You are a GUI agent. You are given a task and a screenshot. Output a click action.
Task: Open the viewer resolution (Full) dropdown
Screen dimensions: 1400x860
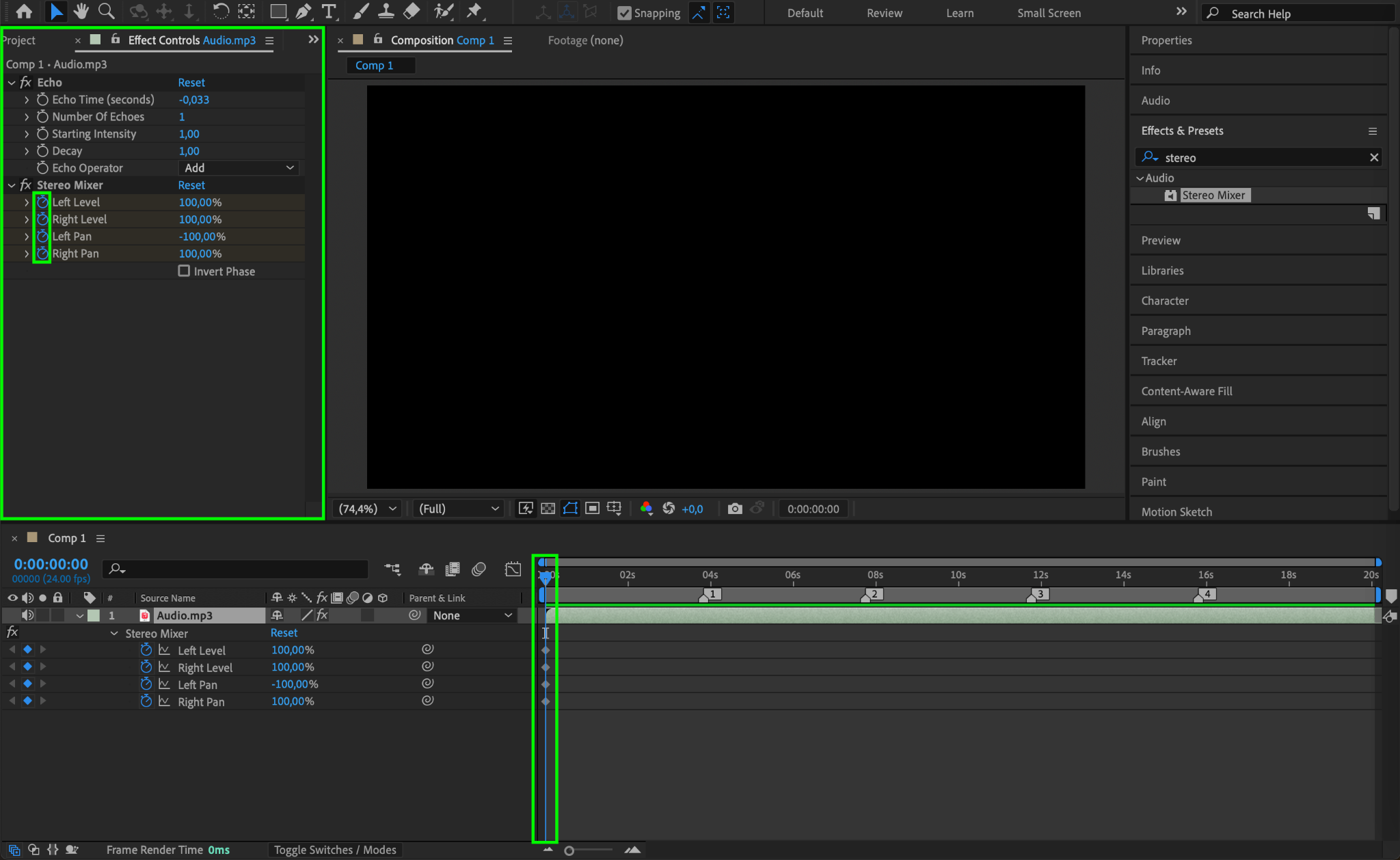pyautogui.click(x=458, y=509)
